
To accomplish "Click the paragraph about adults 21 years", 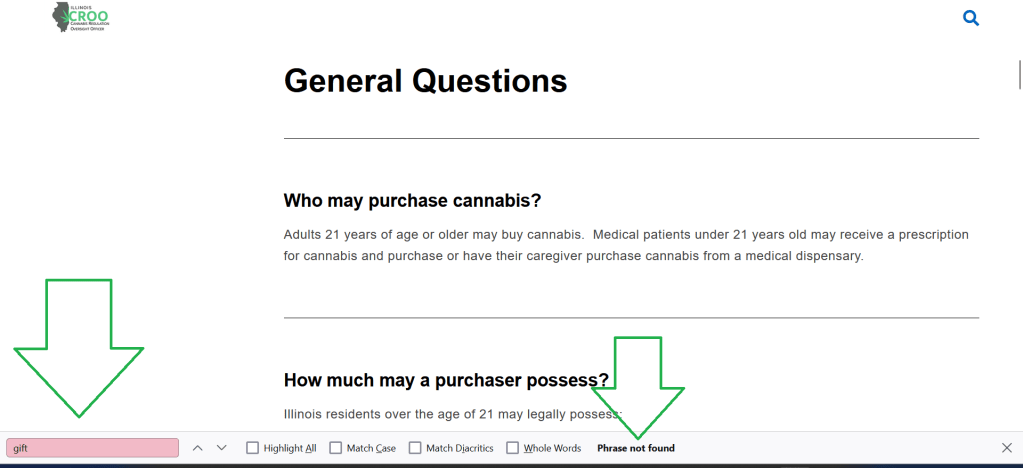I will [626, 245].
